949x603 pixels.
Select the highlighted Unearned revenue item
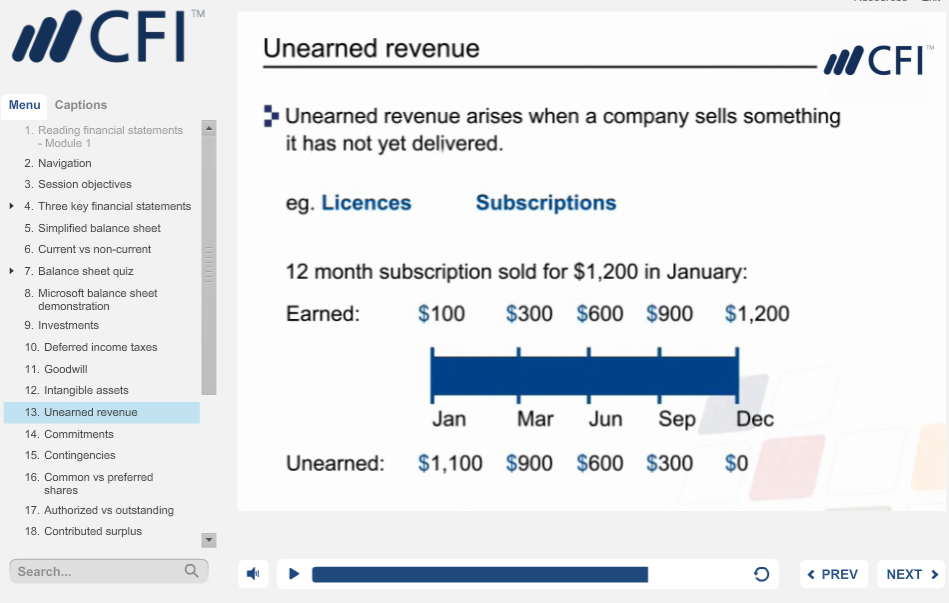[102, 412]
